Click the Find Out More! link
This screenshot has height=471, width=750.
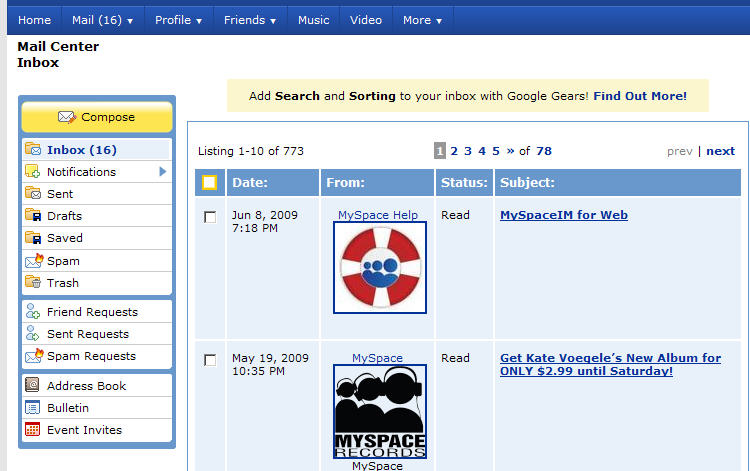tap(640, 96)
